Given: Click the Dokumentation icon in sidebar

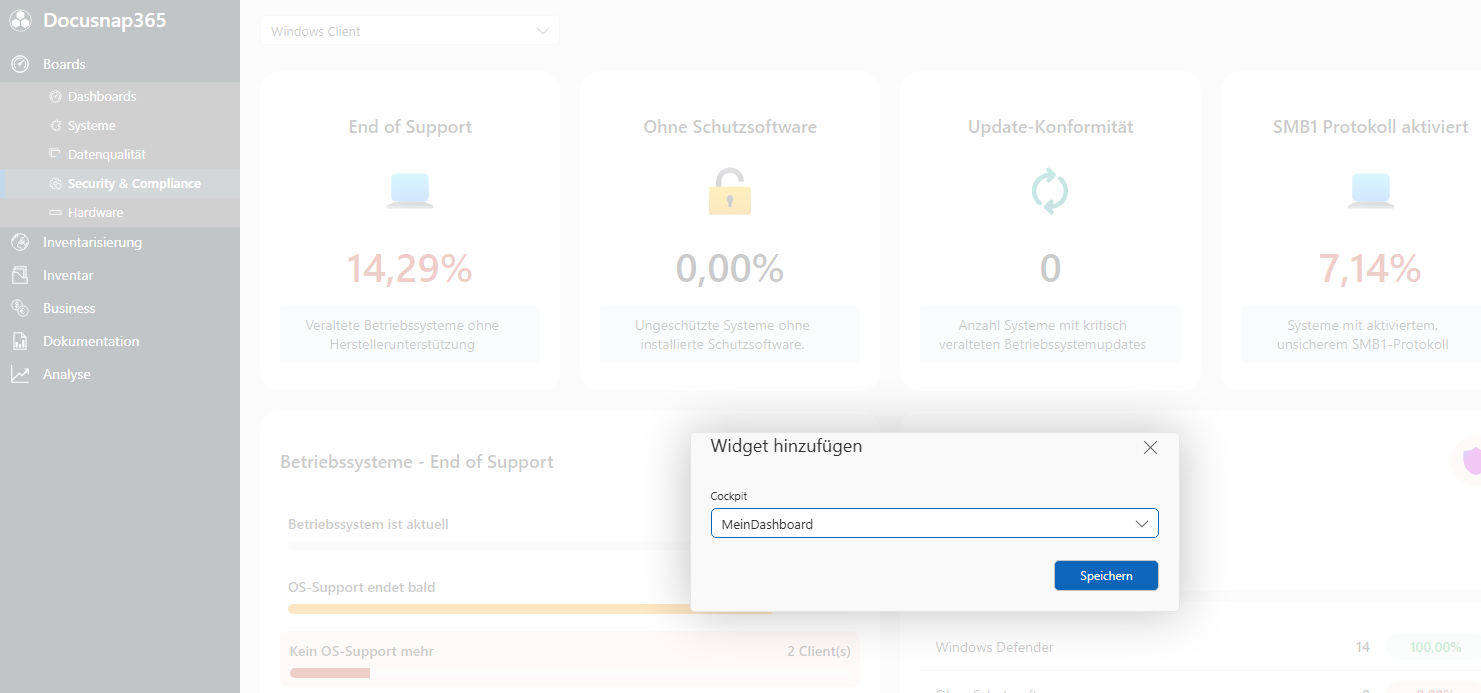Looking at the screenshot, I should coord(20,341).
